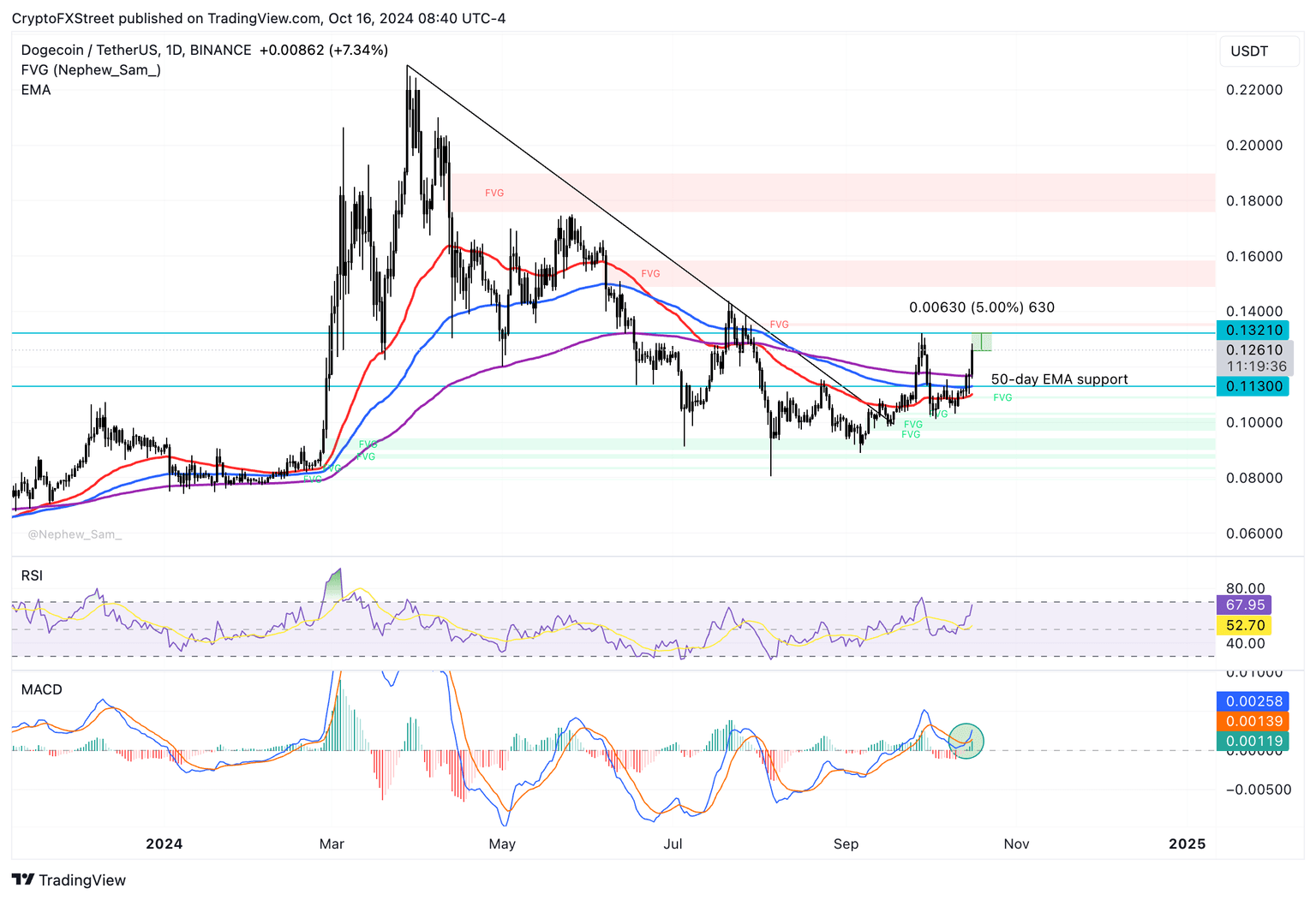
Task: Click the purple RSI value 67.95
Action: [x=1245, y=605]
